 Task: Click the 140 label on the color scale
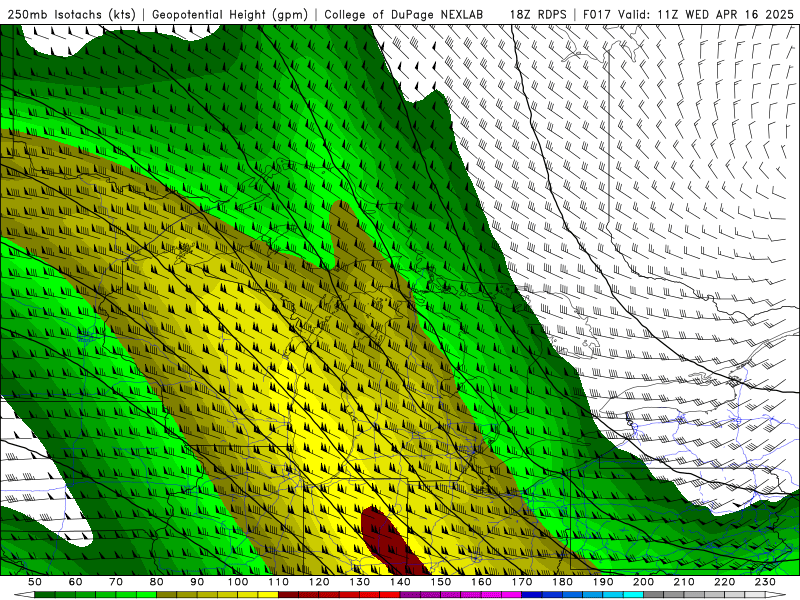[400, 582]
